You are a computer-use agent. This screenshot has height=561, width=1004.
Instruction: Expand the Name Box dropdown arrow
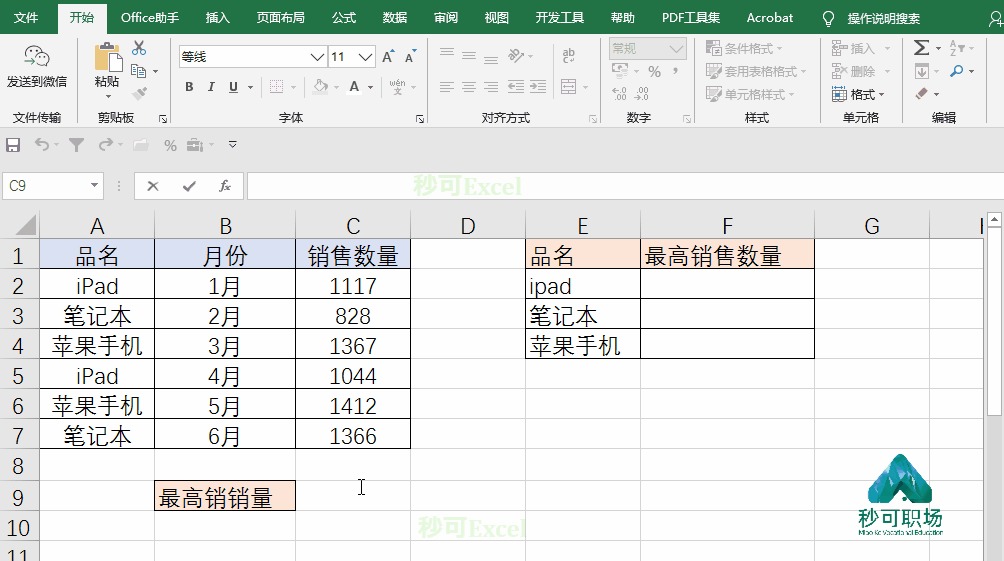pyautogui.click(x=94, y=186)
